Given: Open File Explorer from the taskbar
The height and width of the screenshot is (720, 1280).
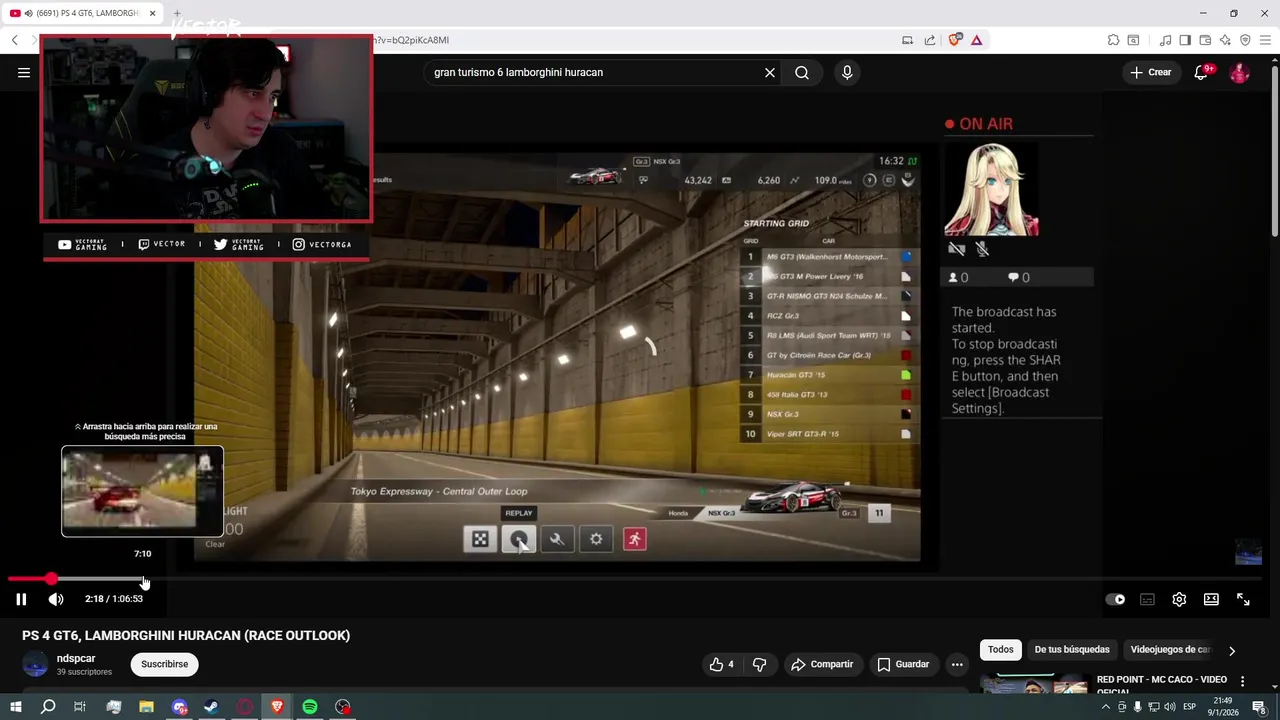Looking at the screenshot, I should pyautogui.click(x=146, y=707).
